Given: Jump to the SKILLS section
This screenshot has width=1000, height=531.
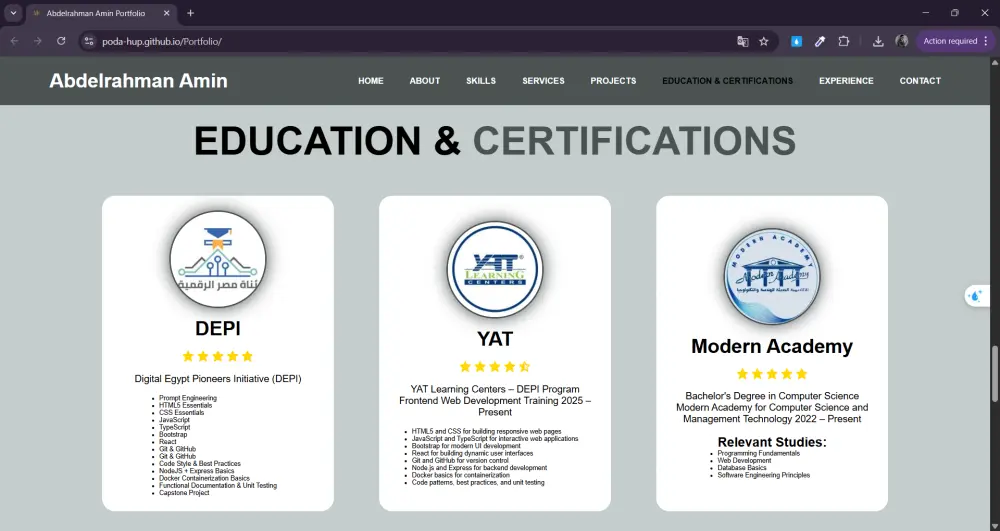Looking at the screenshot, I should point(481,81).
